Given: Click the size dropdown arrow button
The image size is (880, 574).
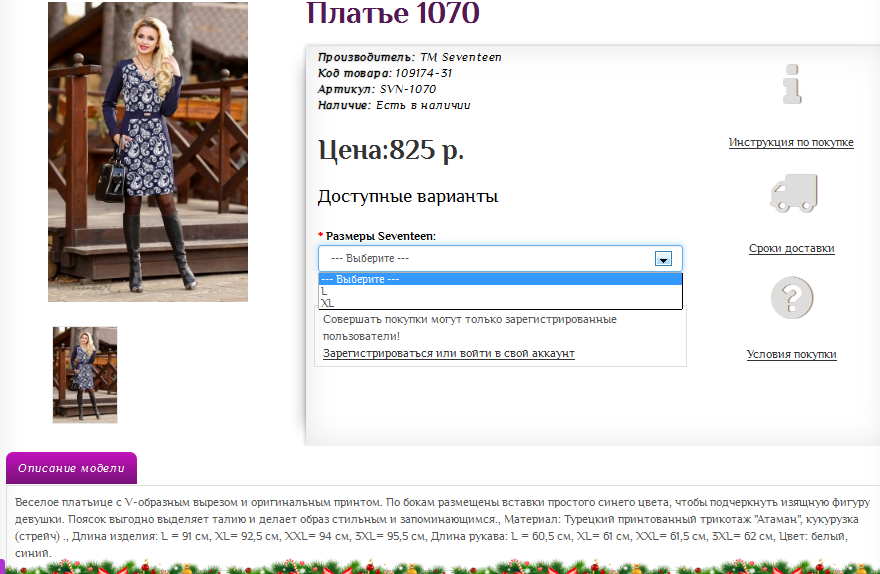Looking at the screenshot, I should pos(663,259).
